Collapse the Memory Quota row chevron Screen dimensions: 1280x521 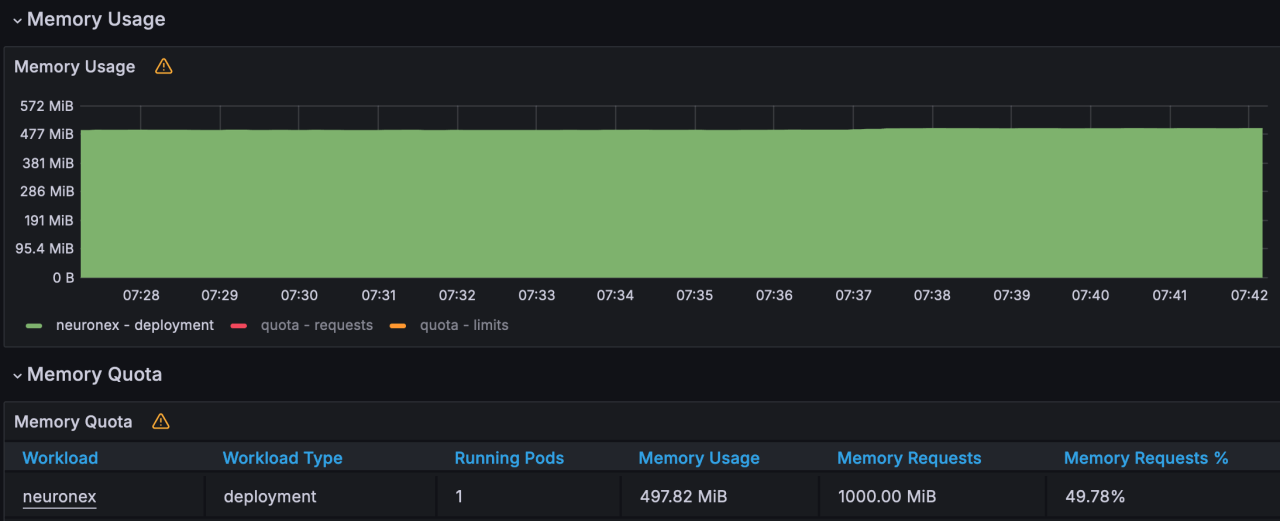[x=17, y=376]
